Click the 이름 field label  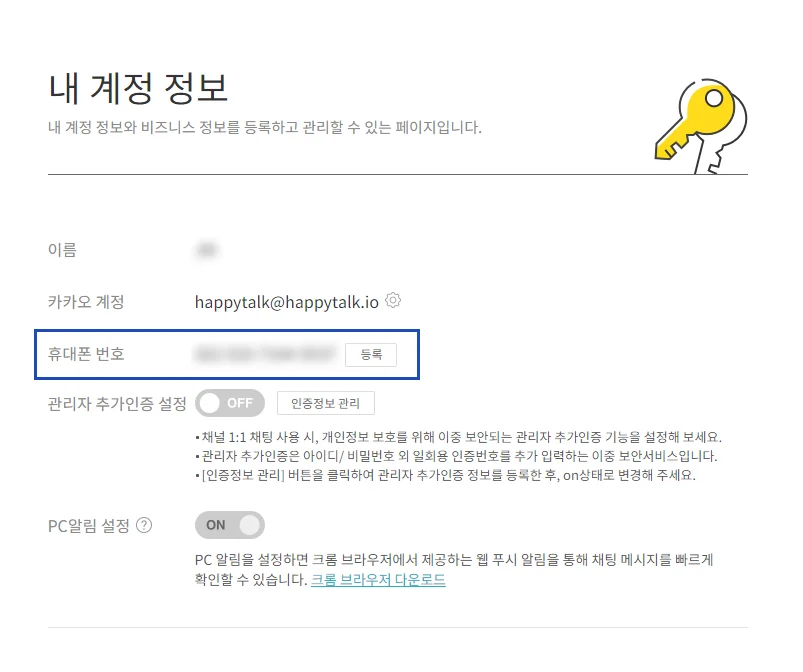(62, 250)
